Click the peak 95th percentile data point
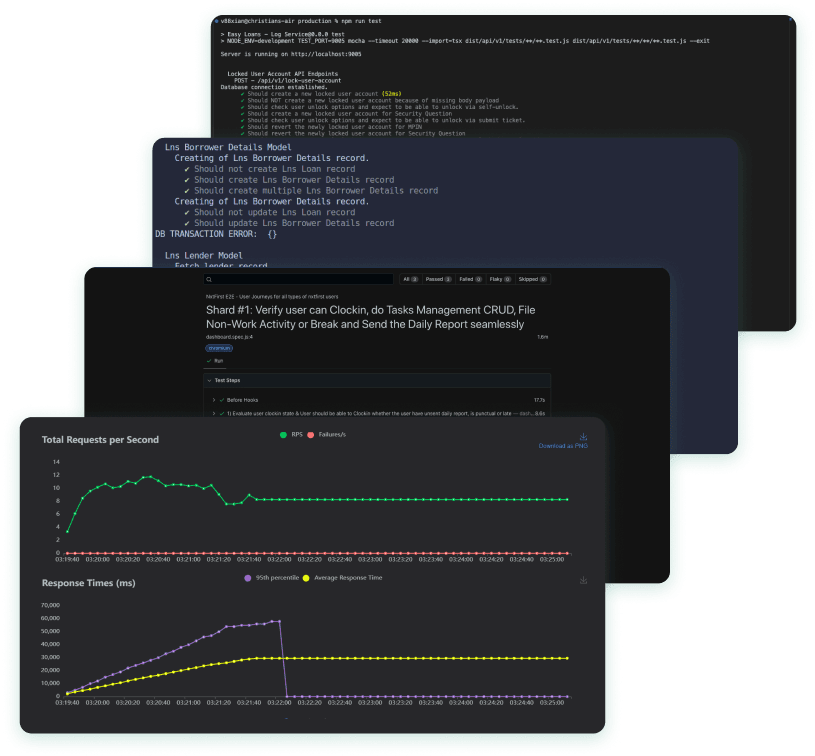815x756 pixels. 280,621
